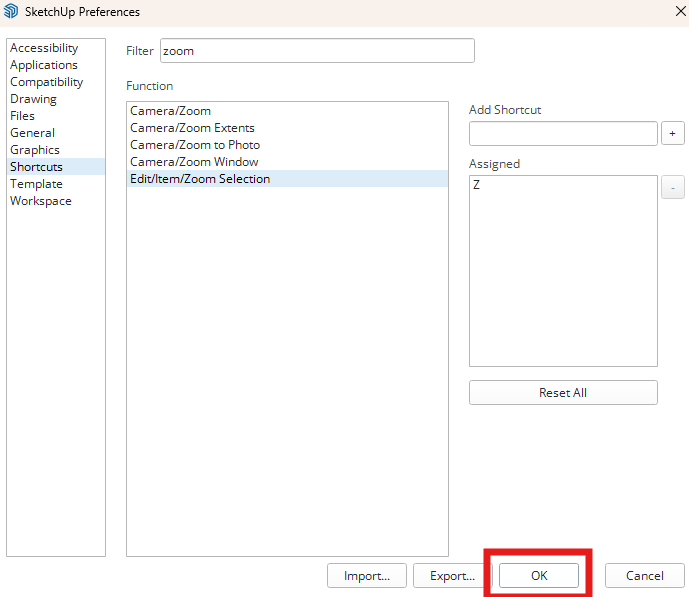This screenshot has height=597, width=689.
Task: Click the Filter field containing zoom
Action: point(317,51)
